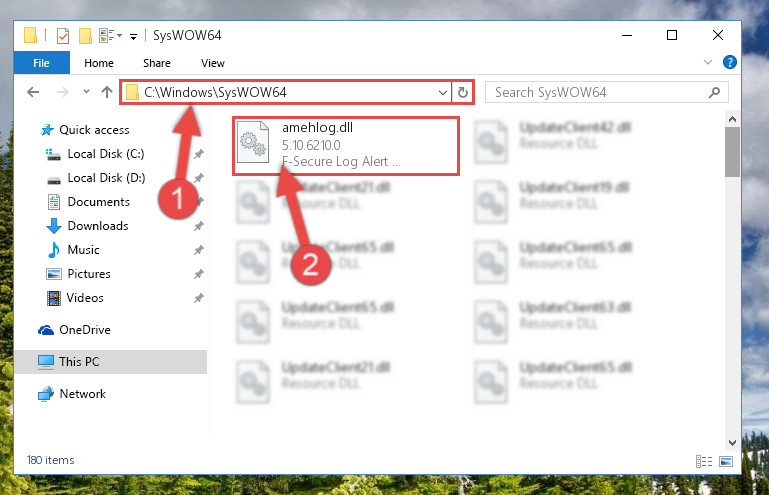Viewport: 769px width, 495px height.
Task: Click the vertical scrollbar thumb
Action: [732, 152]
